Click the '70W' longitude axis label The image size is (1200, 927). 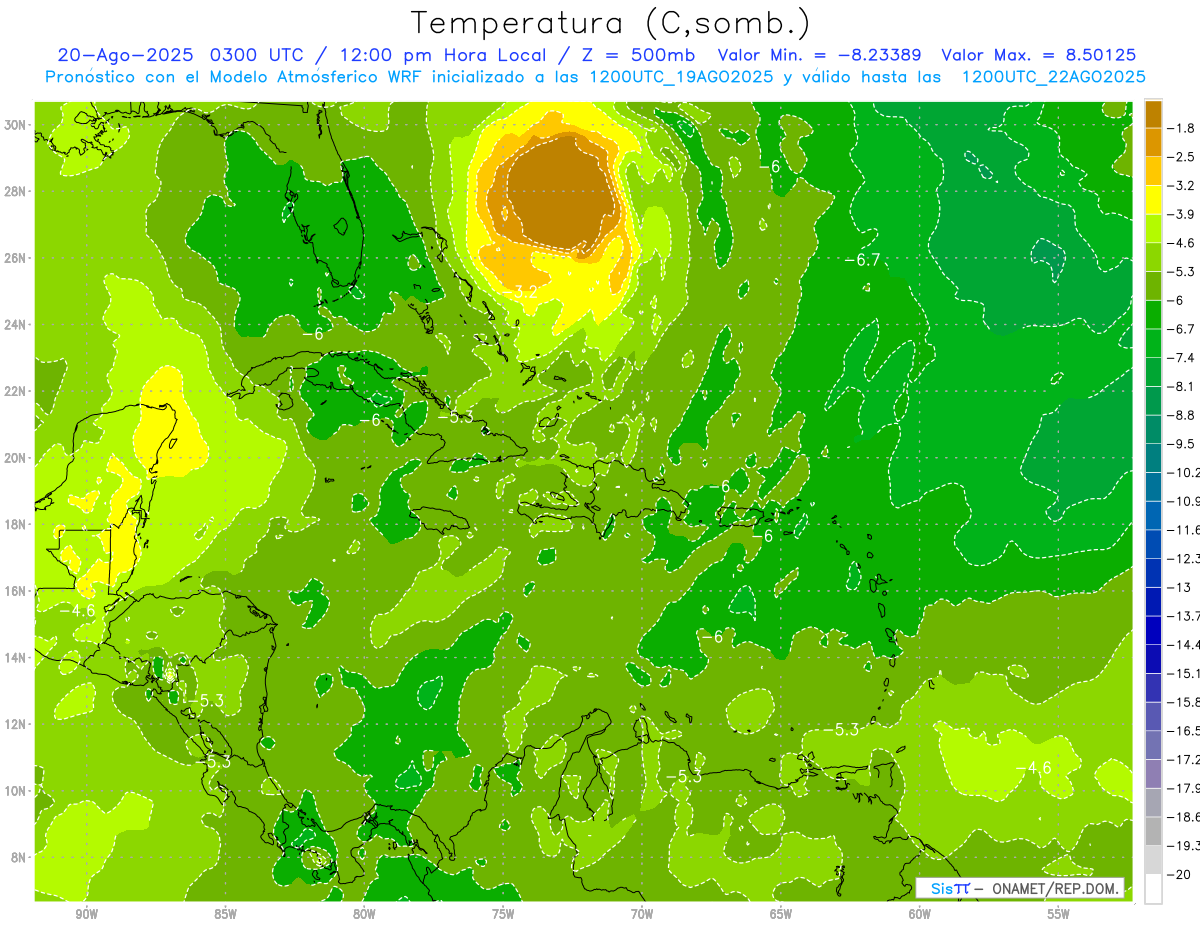tap(642, 914)
